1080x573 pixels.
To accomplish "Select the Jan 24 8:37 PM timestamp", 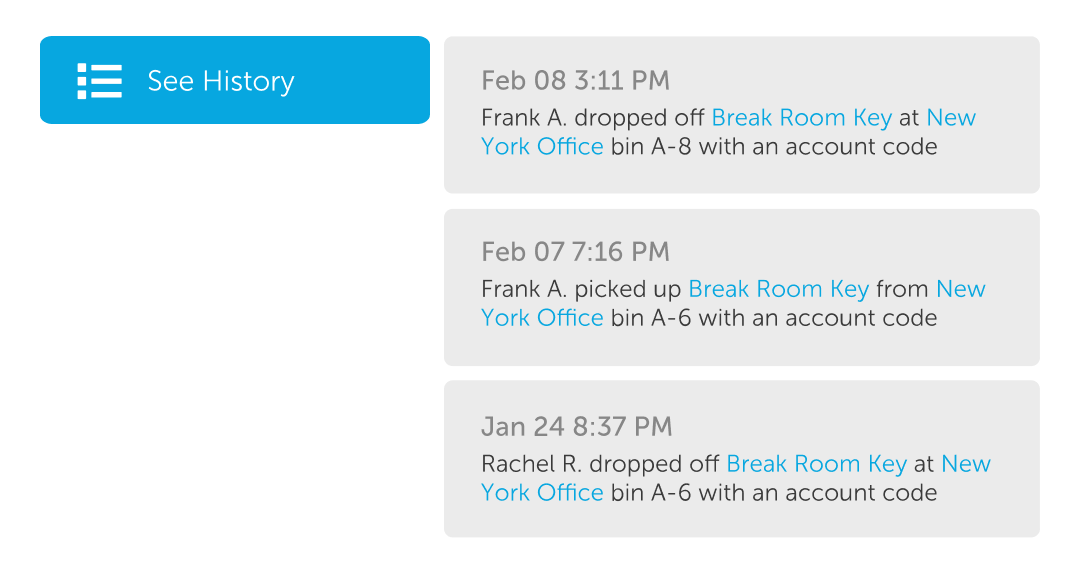I will (577, 427).
